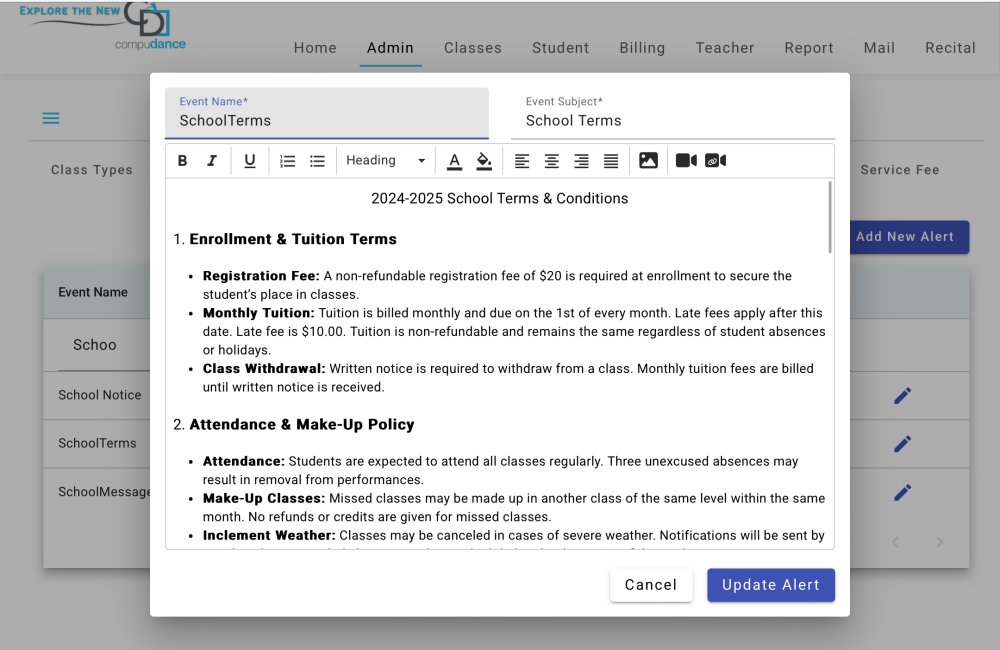
Task: Apply italic formatting in editor toolbar
Action: click(212, 161)
